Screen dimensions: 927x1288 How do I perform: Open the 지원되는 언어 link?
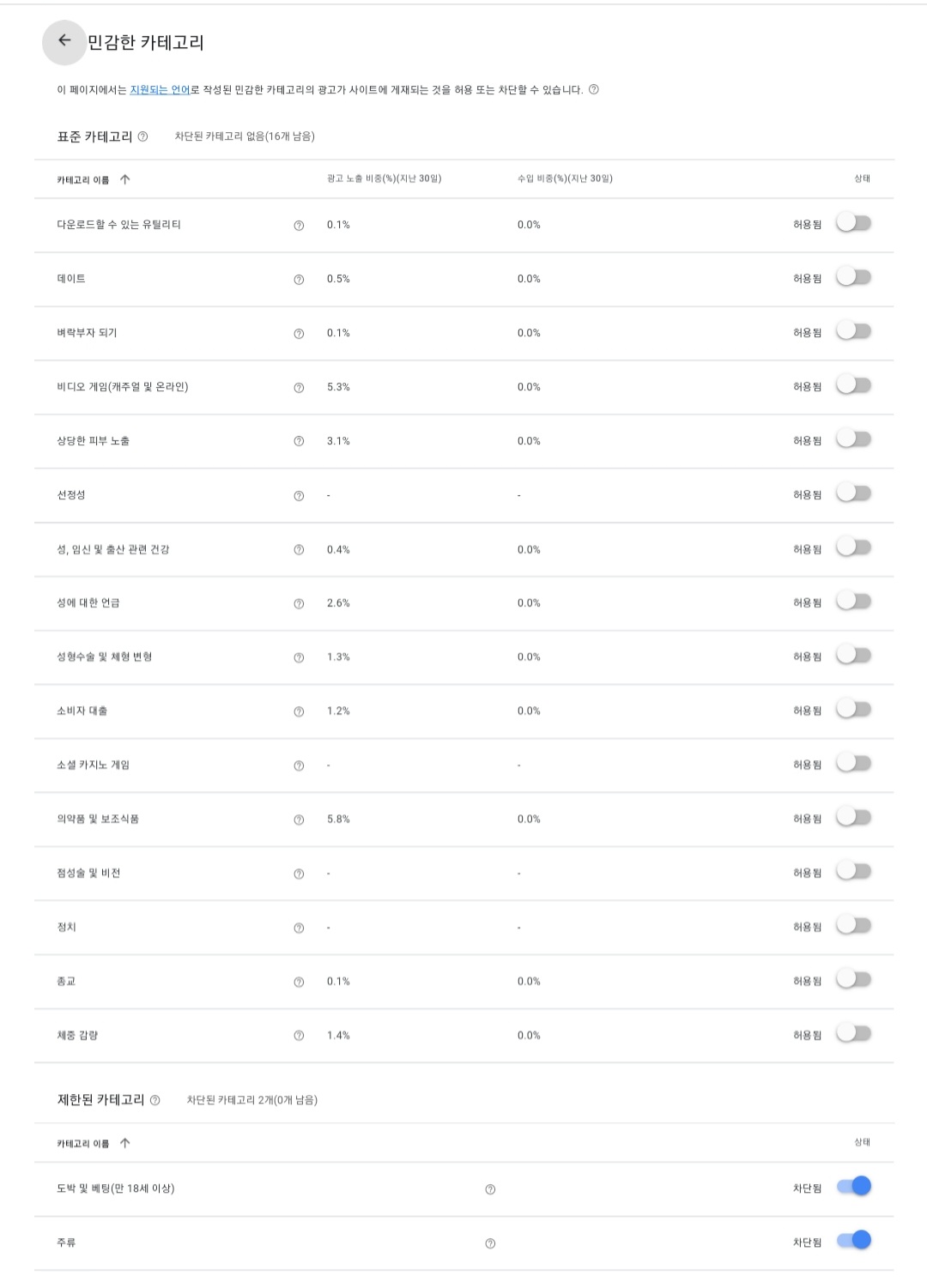click(x=158, y=87)
